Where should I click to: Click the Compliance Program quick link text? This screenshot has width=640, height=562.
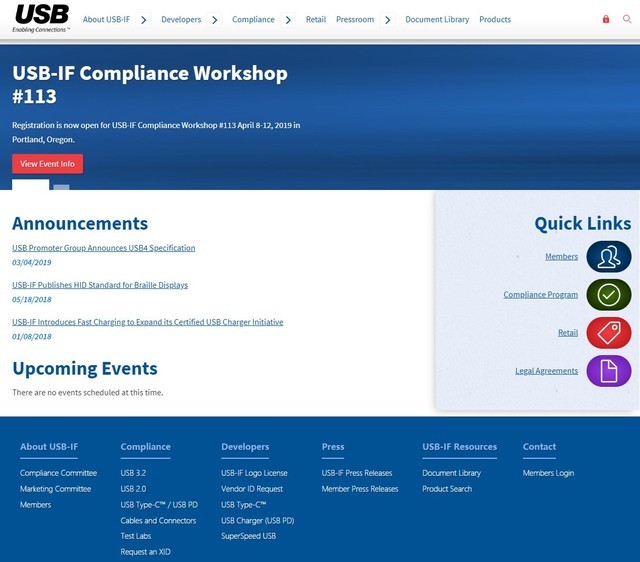(x=540, y=295)
